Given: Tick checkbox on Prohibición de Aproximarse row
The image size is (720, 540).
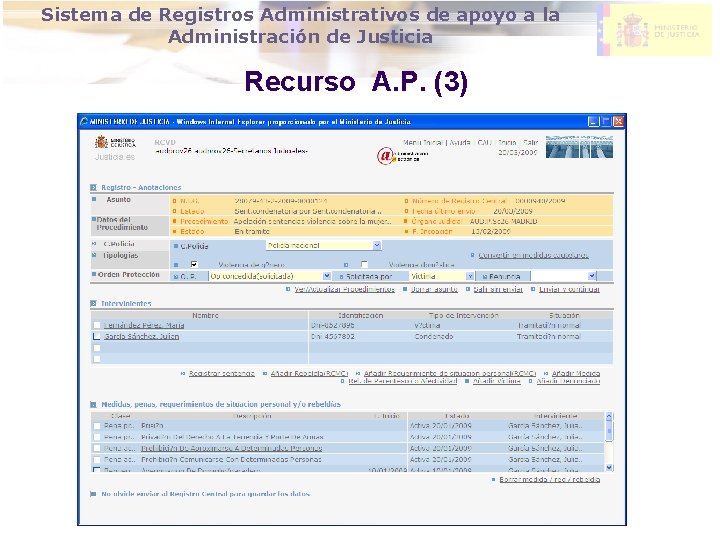Looking at the screenshot, I should tap(96, 448).
